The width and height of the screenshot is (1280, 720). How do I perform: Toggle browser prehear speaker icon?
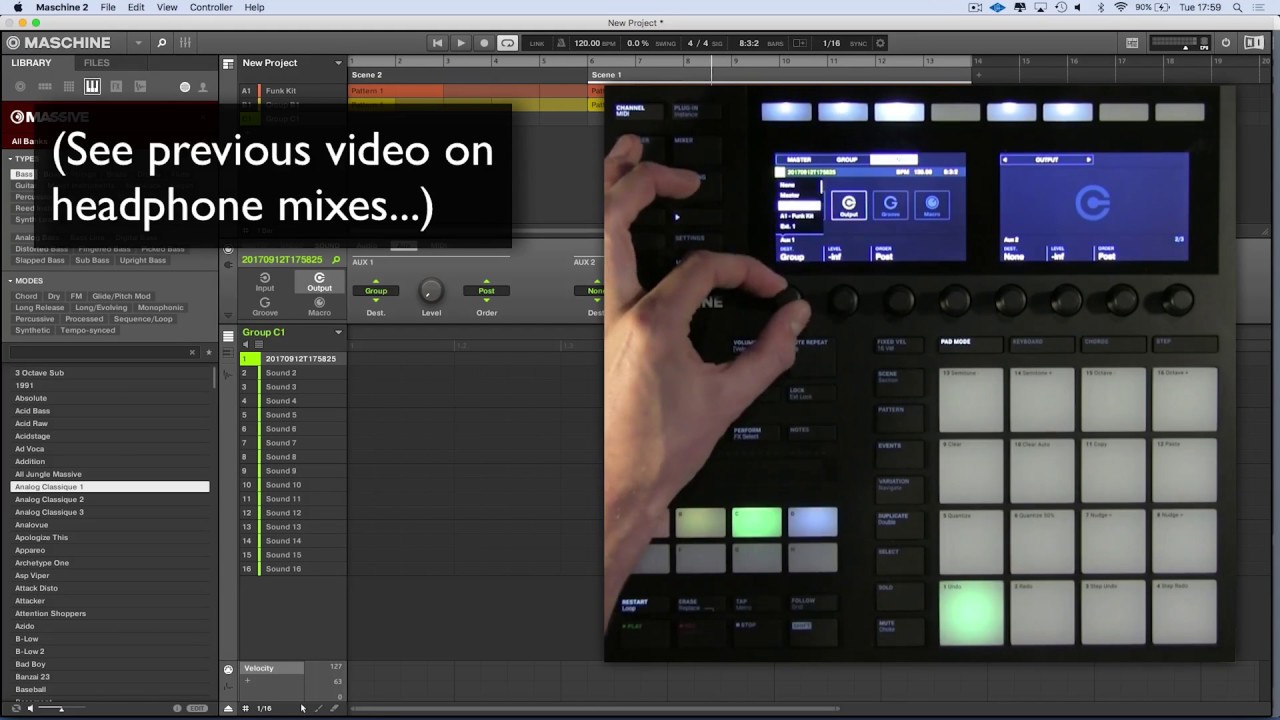click(x=29, y=708)
